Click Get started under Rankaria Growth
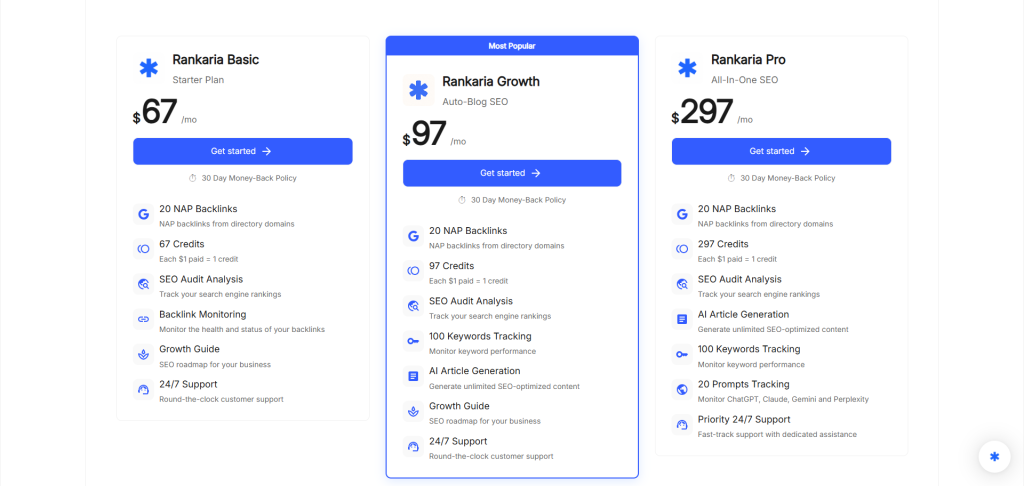Screen dimensions: 1024x486 (512, 173)
